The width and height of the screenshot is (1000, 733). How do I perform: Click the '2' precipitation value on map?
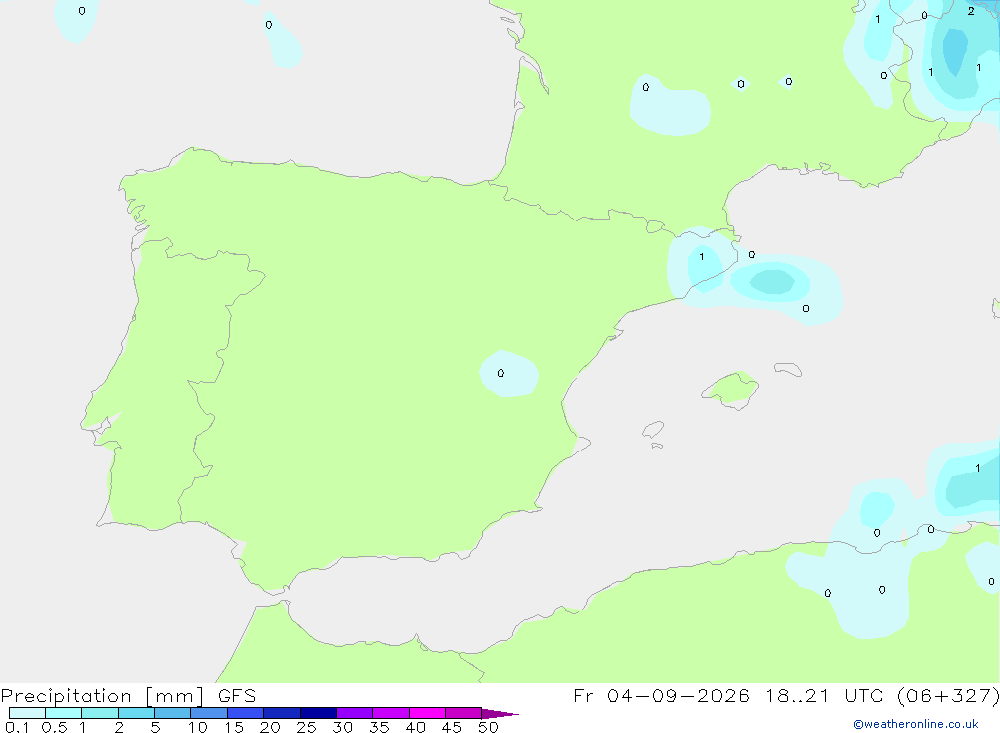click(971, 11)
